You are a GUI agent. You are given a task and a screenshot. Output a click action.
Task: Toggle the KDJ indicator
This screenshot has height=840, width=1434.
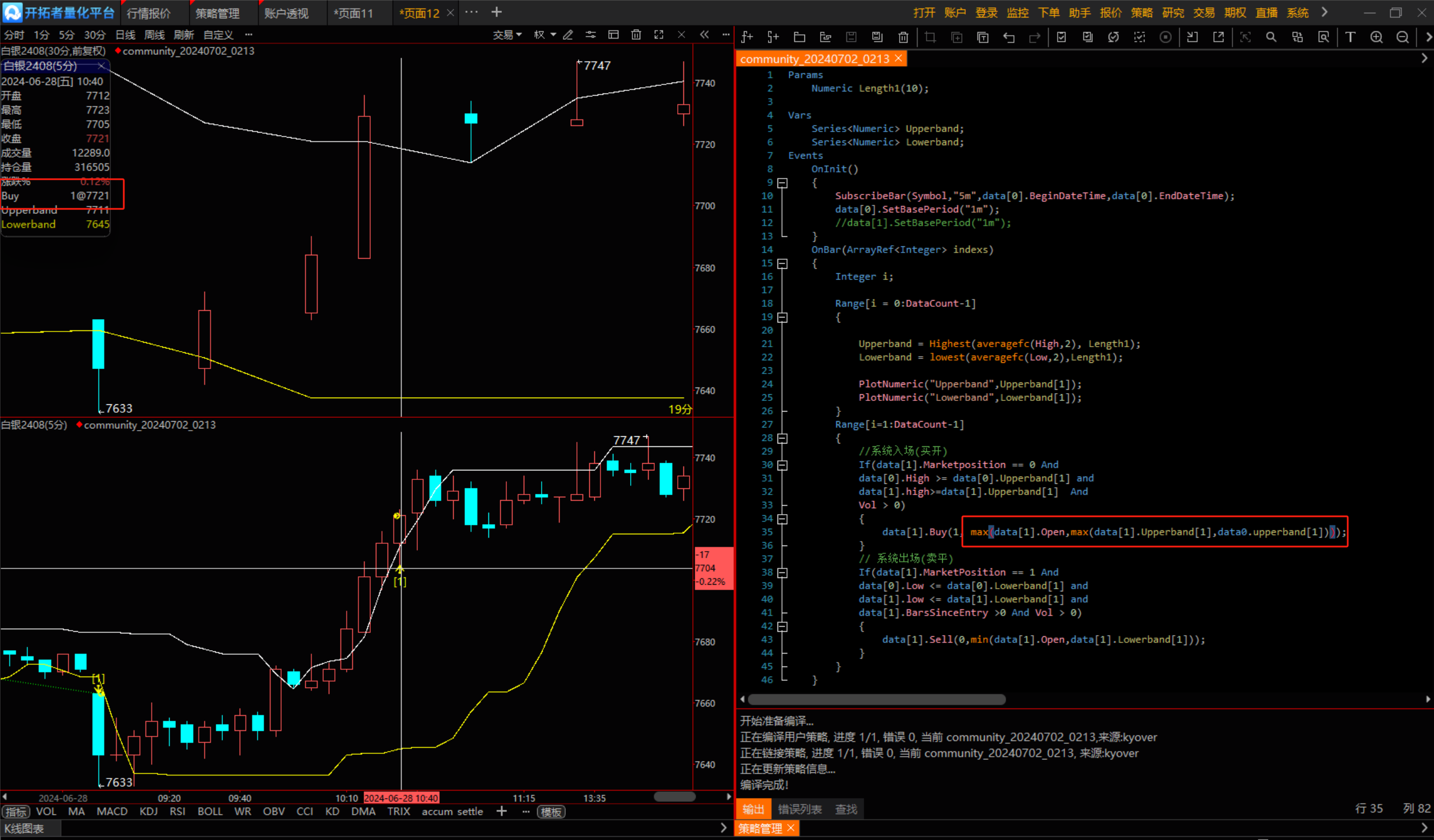coord(148,811)
